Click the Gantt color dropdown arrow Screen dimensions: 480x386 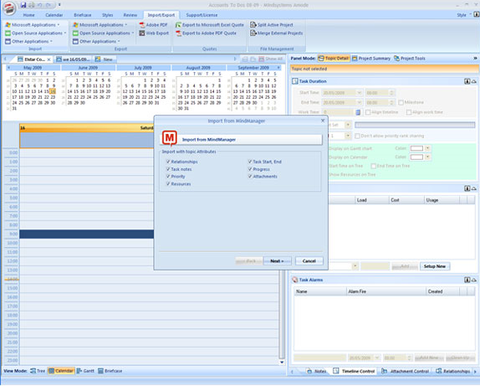pos(428,148)
